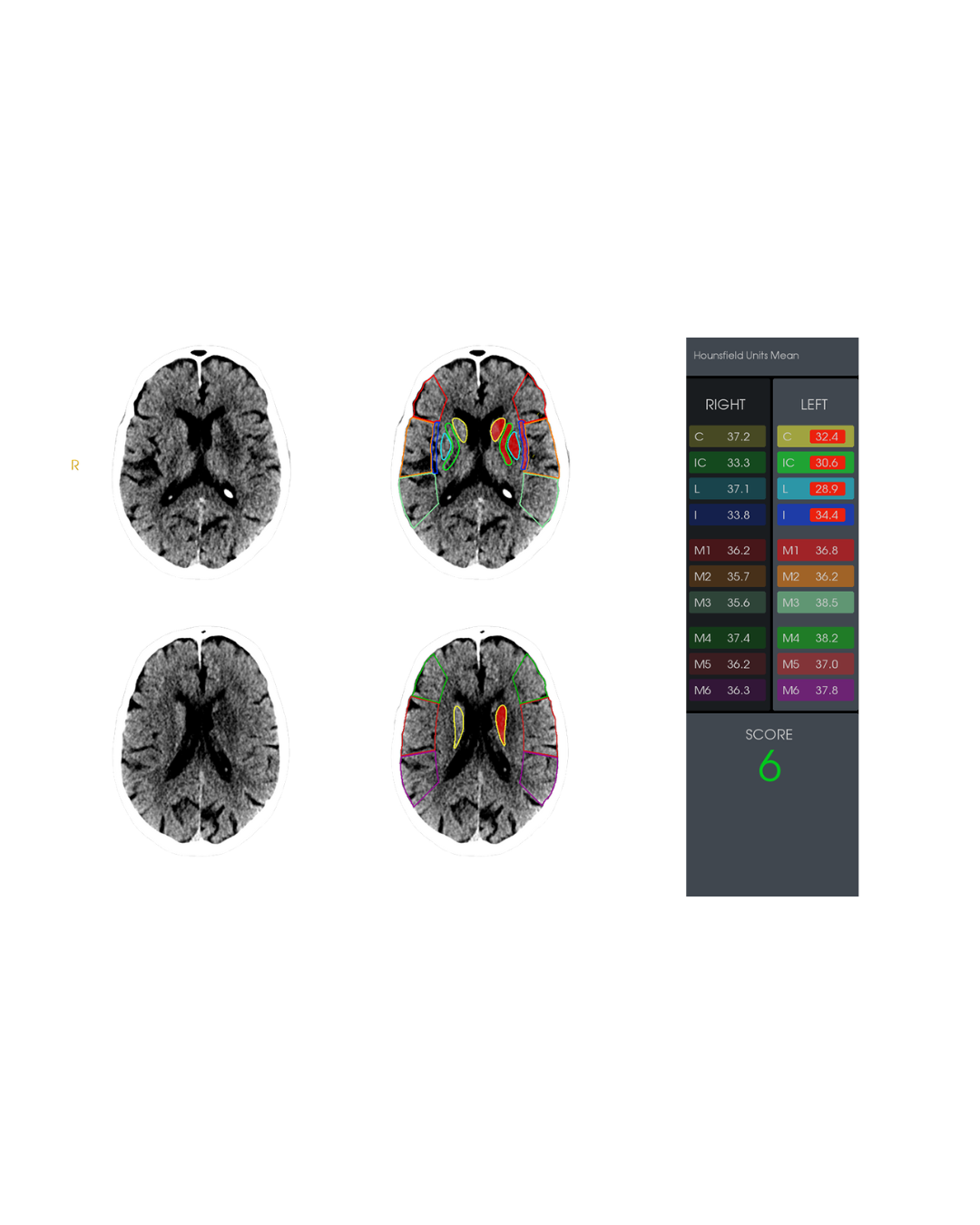Select left L highlighted value 28.9
Viewport: 980px width, 1225px height.
pos(827,489)
